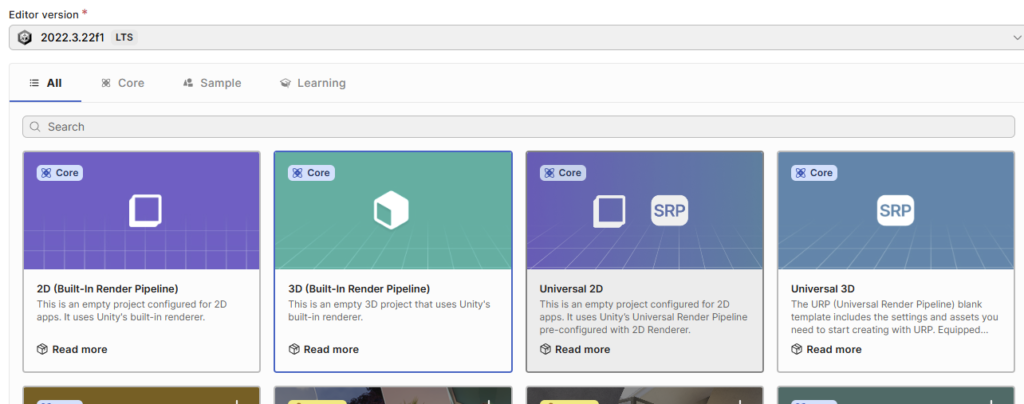Click the Core badge on the 2D Built-In card
Viewport: 1024px width, 404px height.
point(59,173)
